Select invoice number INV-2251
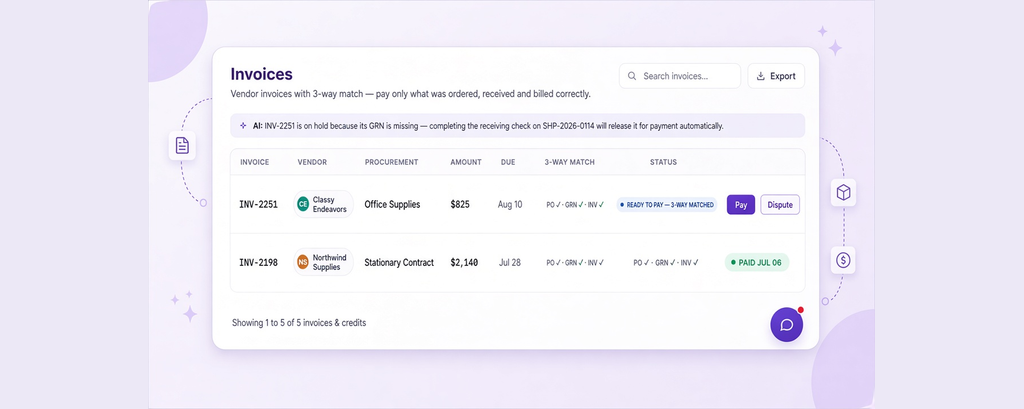1024x409 pixels. (259, 204)
